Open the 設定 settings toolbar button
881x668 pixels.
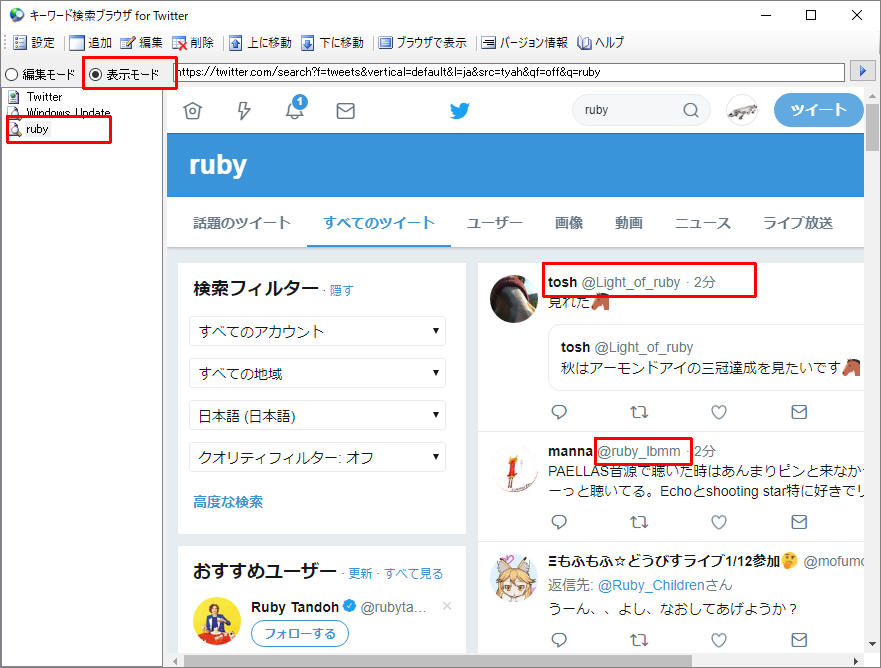[x=34, y=43]
